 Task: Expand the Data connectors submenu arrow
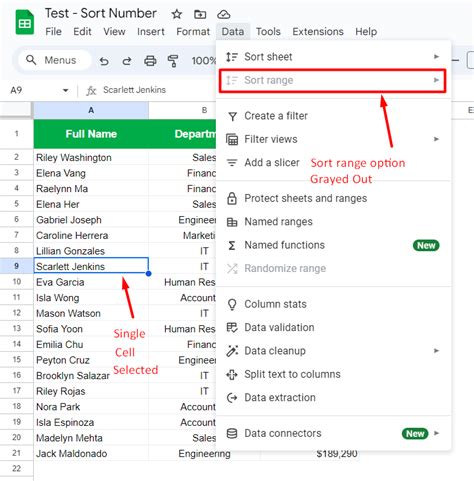click(436, 433)
